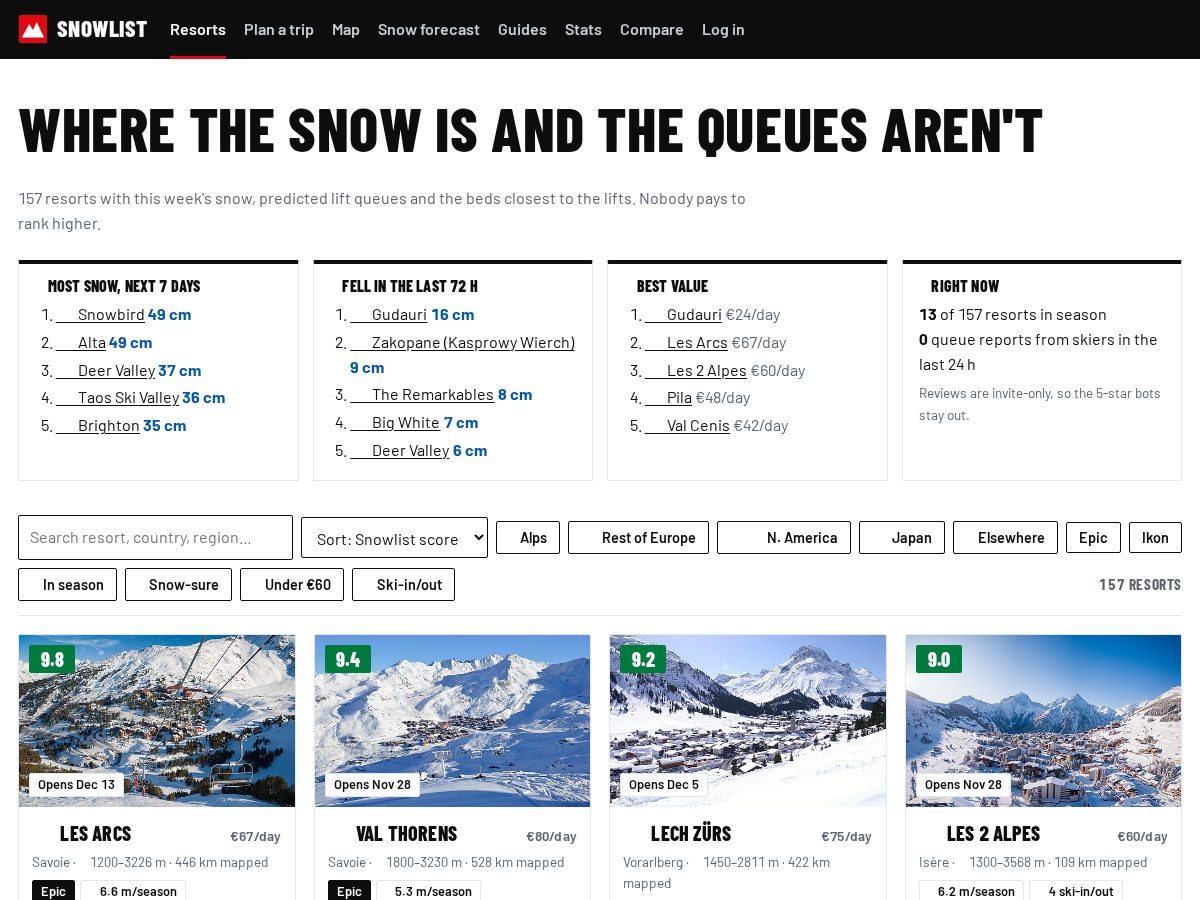
Task: Click the 9.8 score badge
Action: [x=52, y=659]
